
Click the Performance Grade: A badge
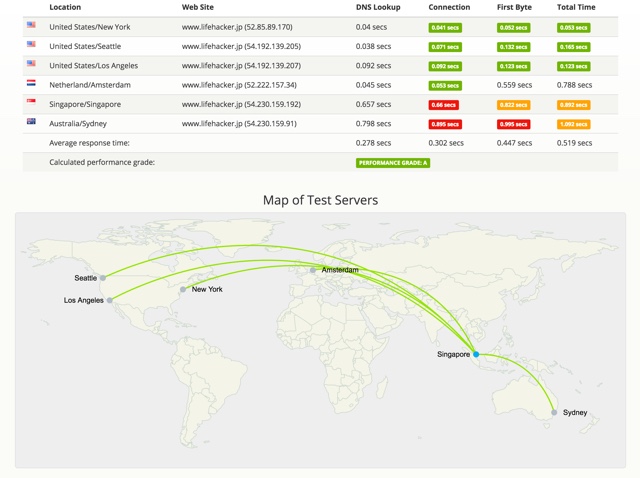coord(393,162)
